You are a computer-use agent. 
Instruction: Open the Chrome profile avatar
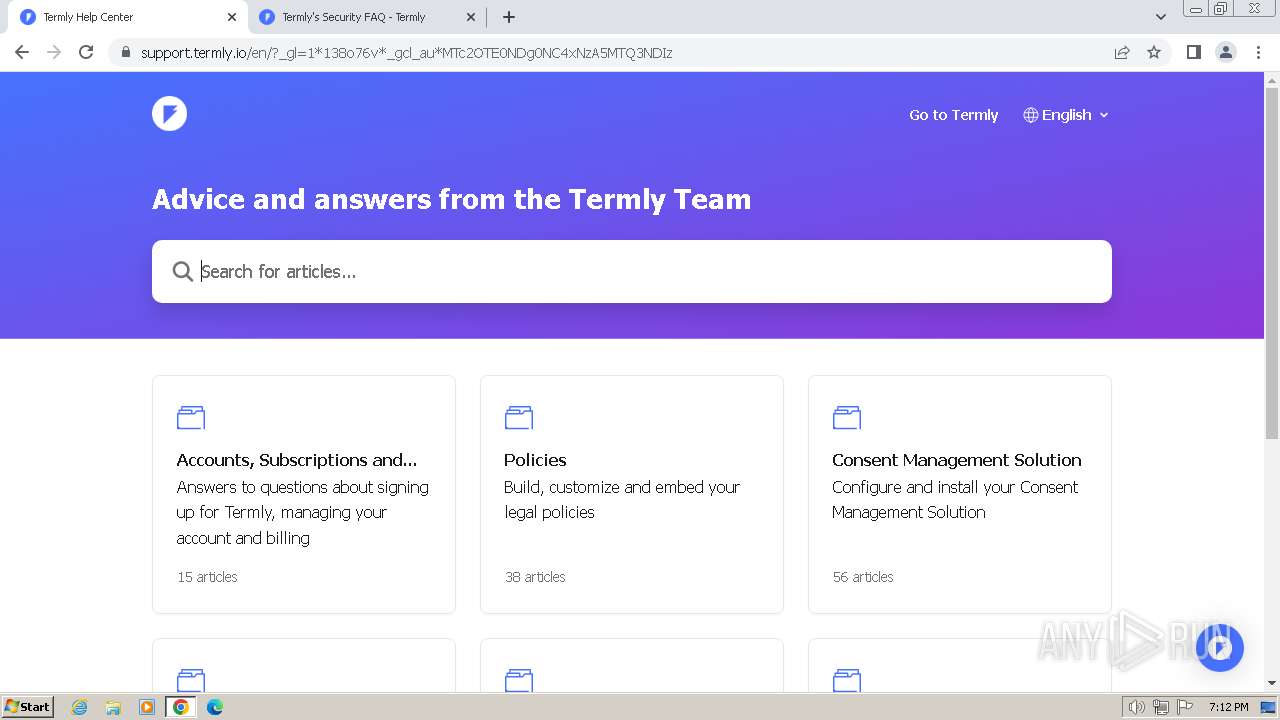tap(1225, 52)
